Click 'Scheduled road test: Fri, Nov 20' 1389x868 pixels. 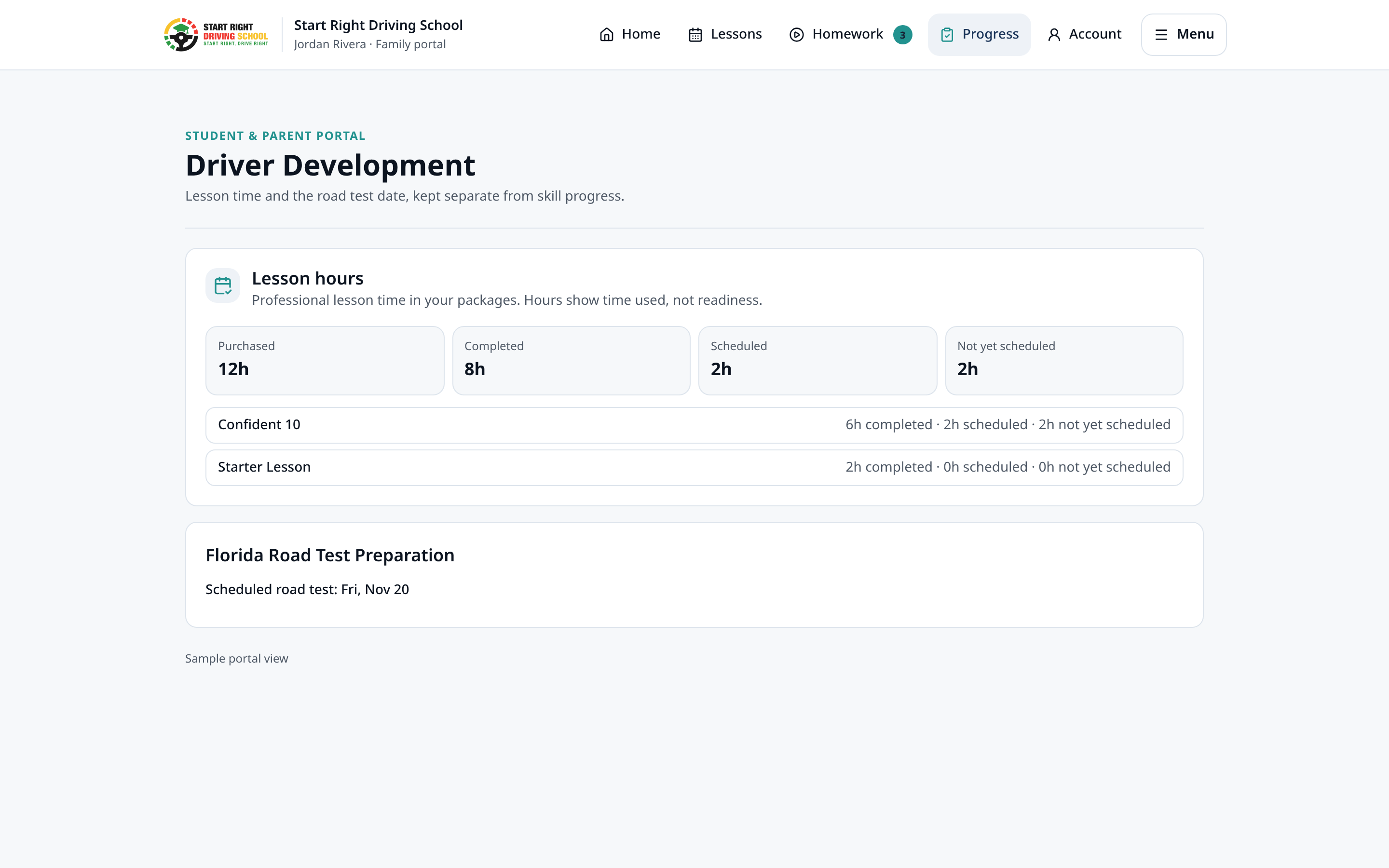point(307,590)
